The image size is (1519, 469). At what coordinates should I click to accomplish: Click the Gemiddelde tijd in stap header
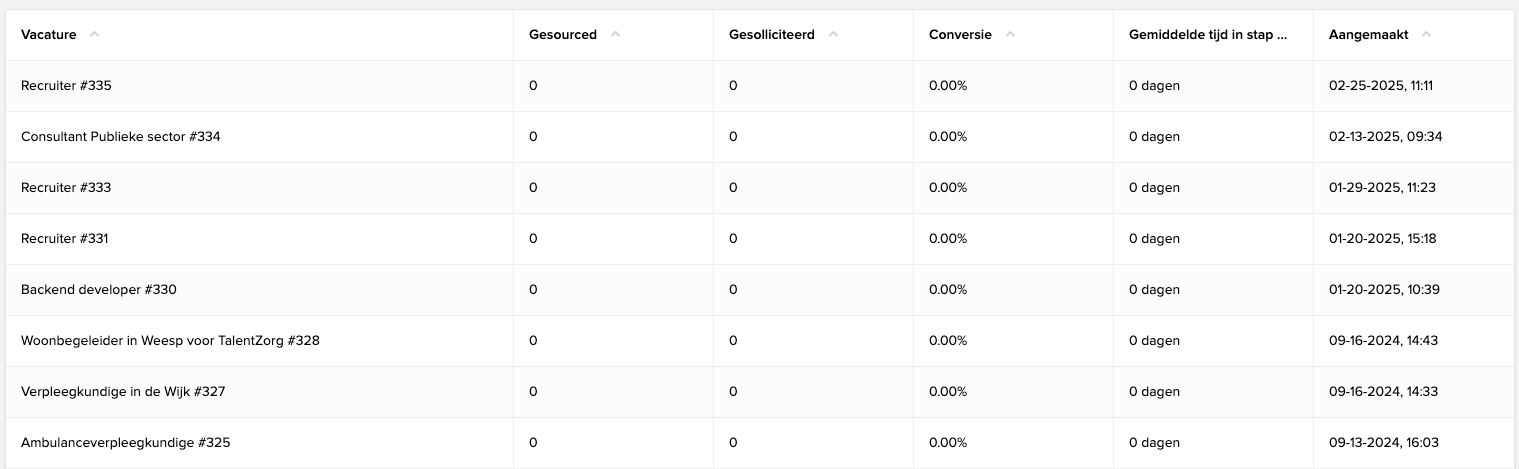[1207, 34]
